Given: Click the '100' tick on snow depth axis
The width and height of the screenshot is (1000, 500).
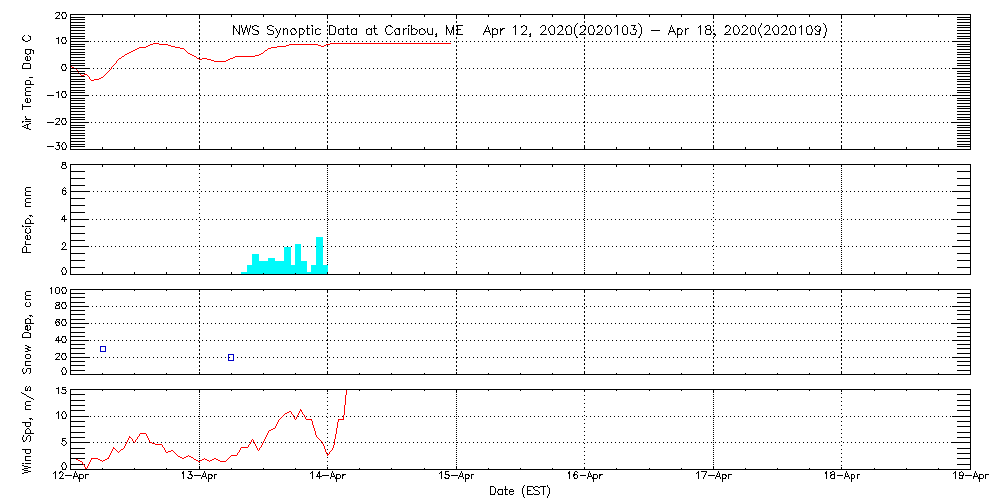Looking at the screenshot, I should pyautogui.click(x=58, y=292).
